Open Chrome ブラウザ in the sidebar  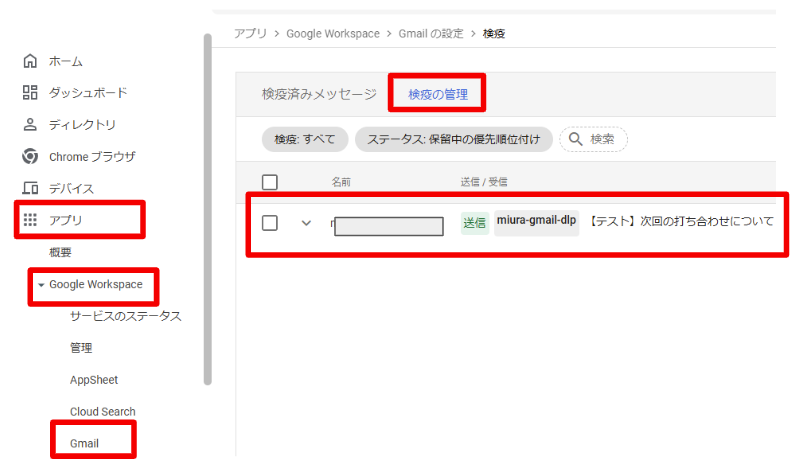coord(92,157)
